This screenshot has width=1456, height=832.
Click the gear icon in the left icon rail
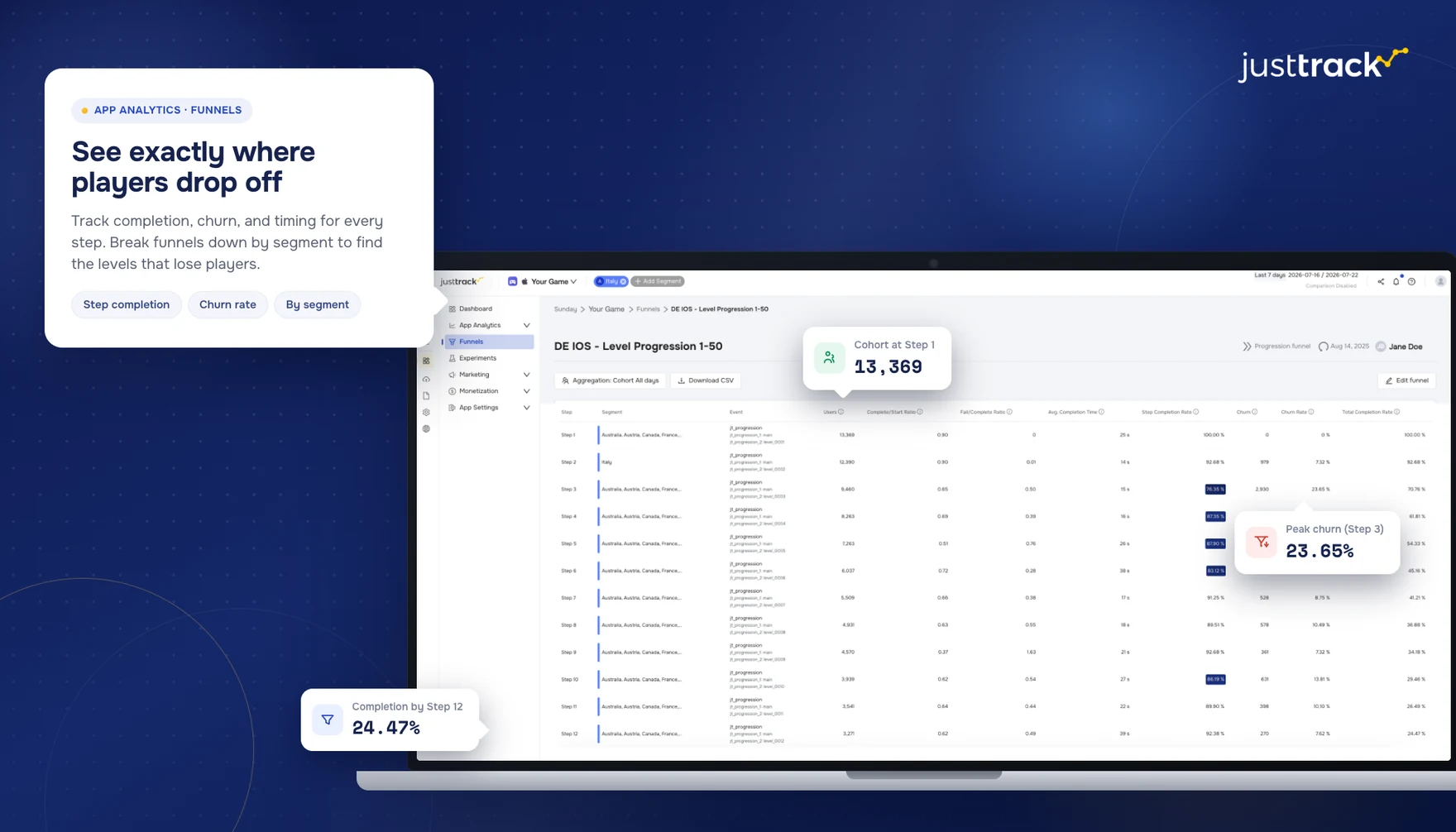[x=426, y=412]
